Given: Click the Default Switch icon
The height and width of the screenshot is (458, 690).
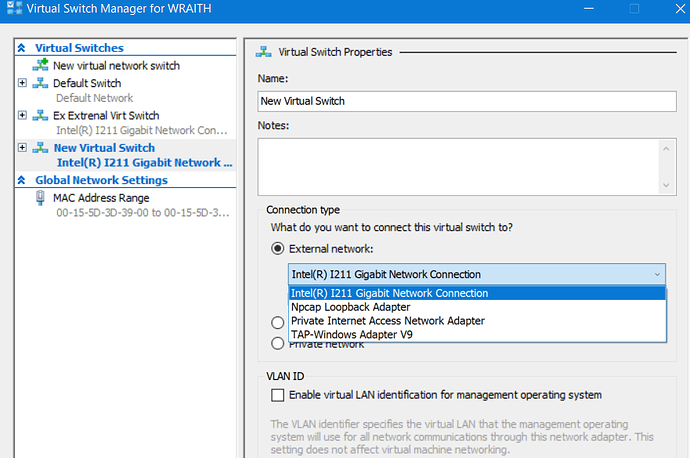Looking at the screenshot, I should 42,83.
